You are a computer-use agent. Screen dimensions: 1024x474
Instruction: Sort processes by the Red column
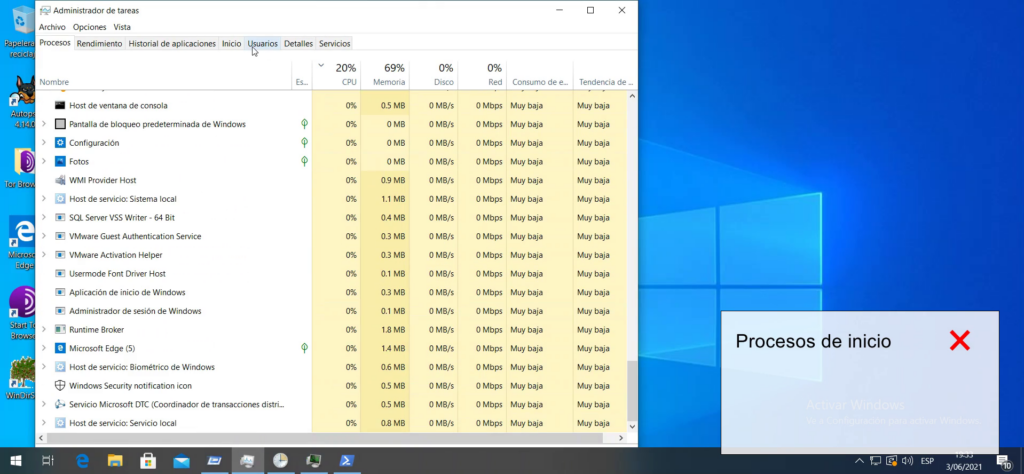(483, 75)
